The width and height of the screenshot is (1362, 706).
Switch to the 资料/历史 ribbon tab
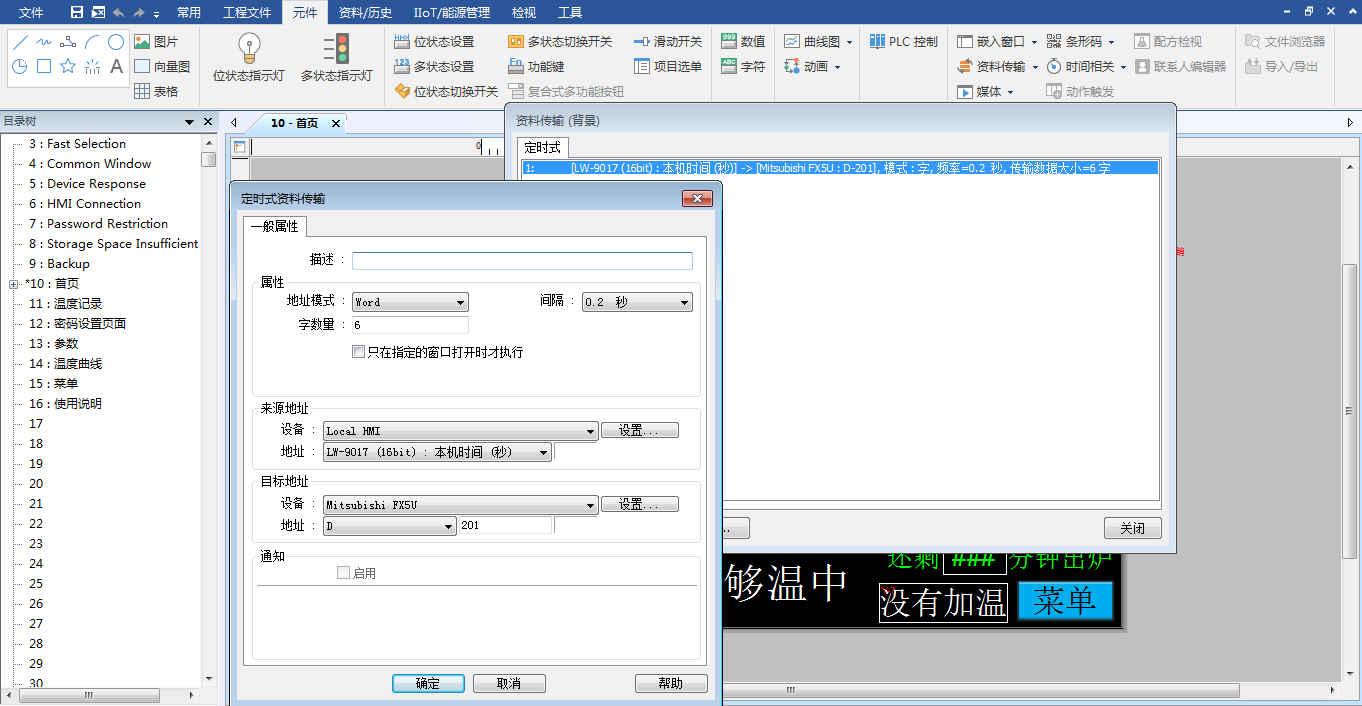365,13
